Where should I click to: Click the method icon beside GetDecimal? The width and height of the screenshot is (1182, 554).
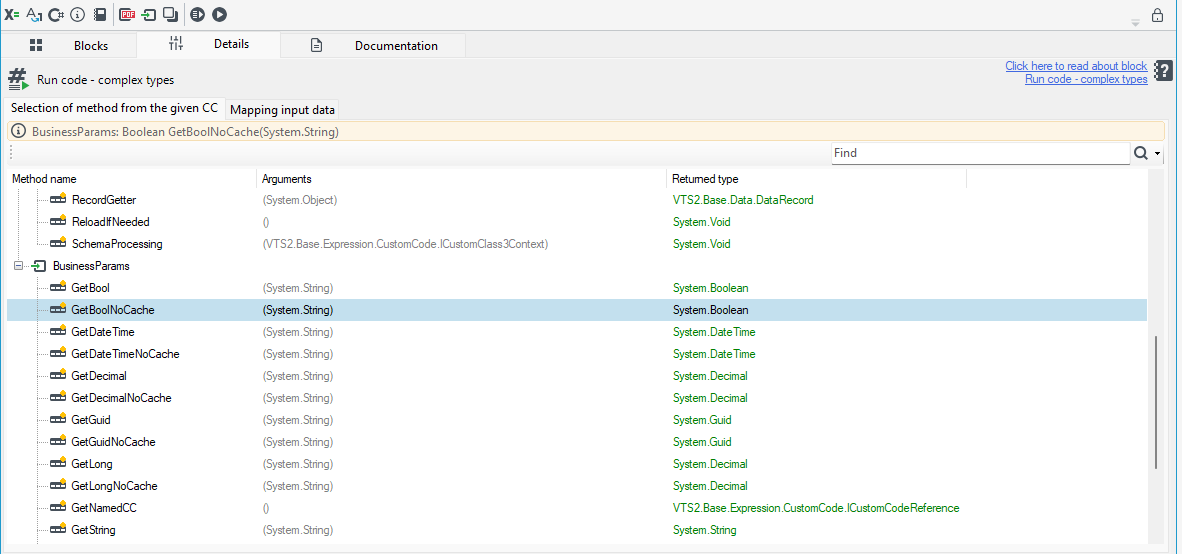click(x=58, y=376)
